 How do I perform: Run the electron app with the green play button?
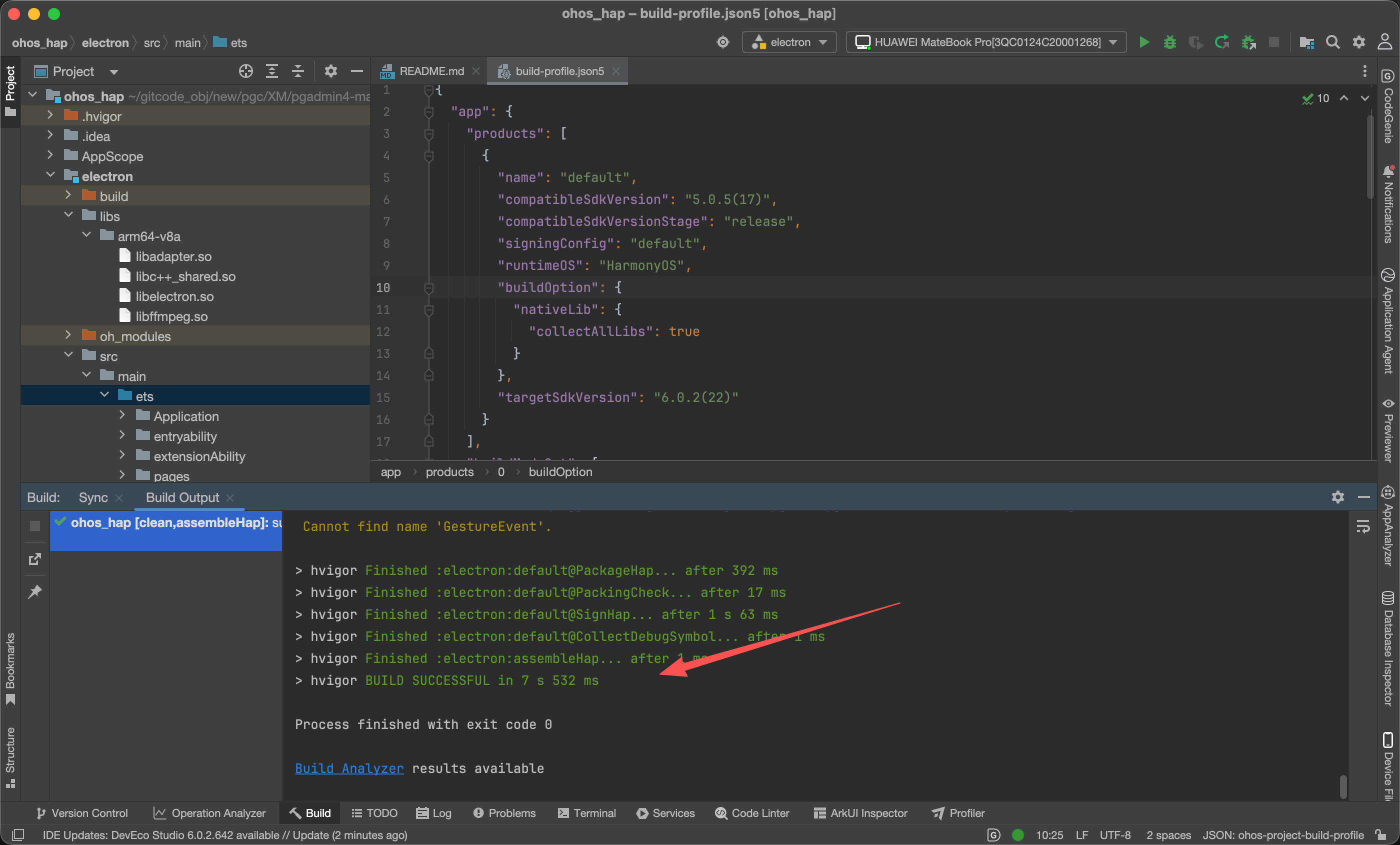pyautogui.click(x=1144, y=42)
